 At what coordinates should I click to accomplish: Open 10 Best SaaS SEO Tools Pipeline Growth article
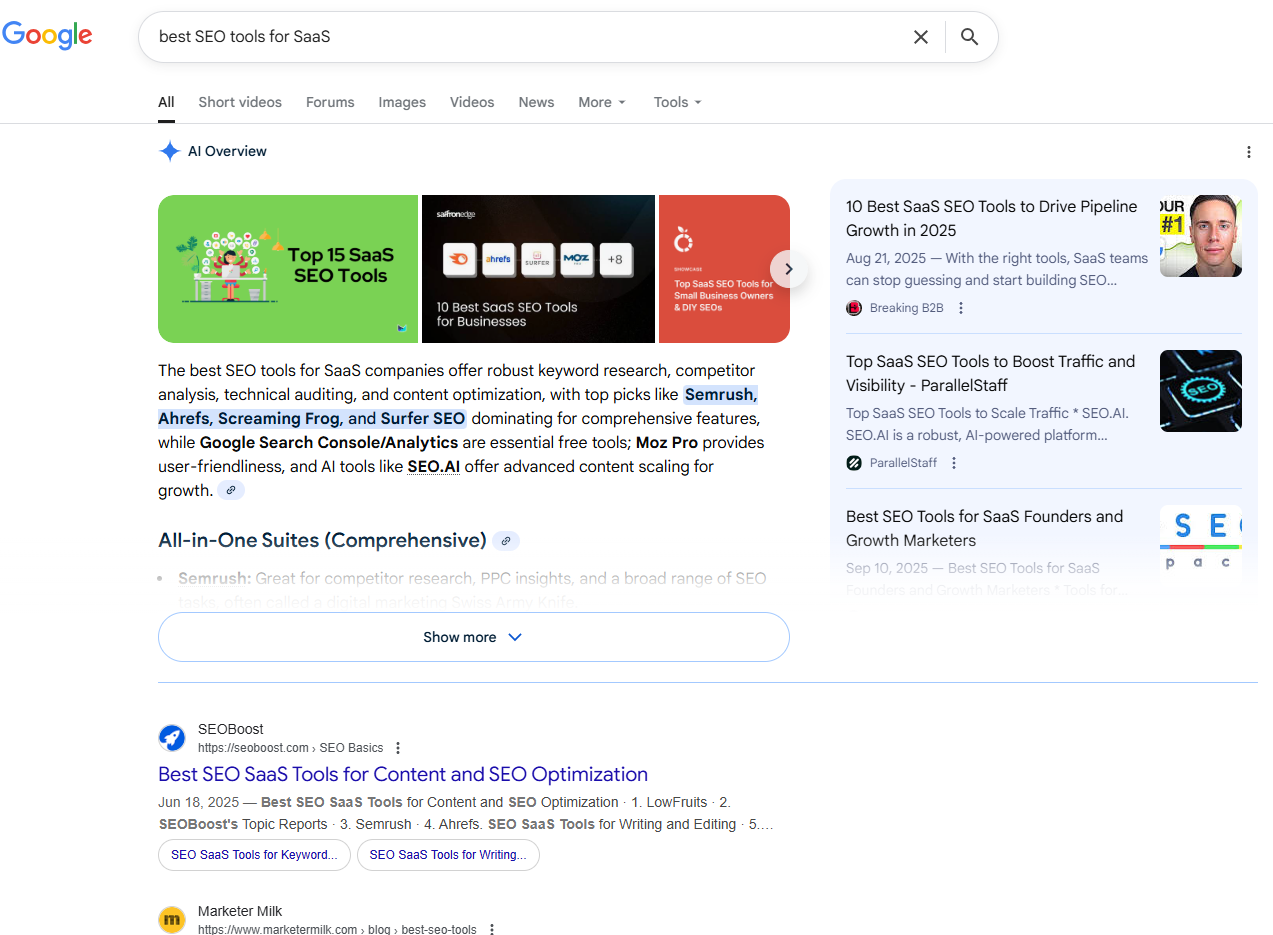pyautogui.click(x=992, y=218)
